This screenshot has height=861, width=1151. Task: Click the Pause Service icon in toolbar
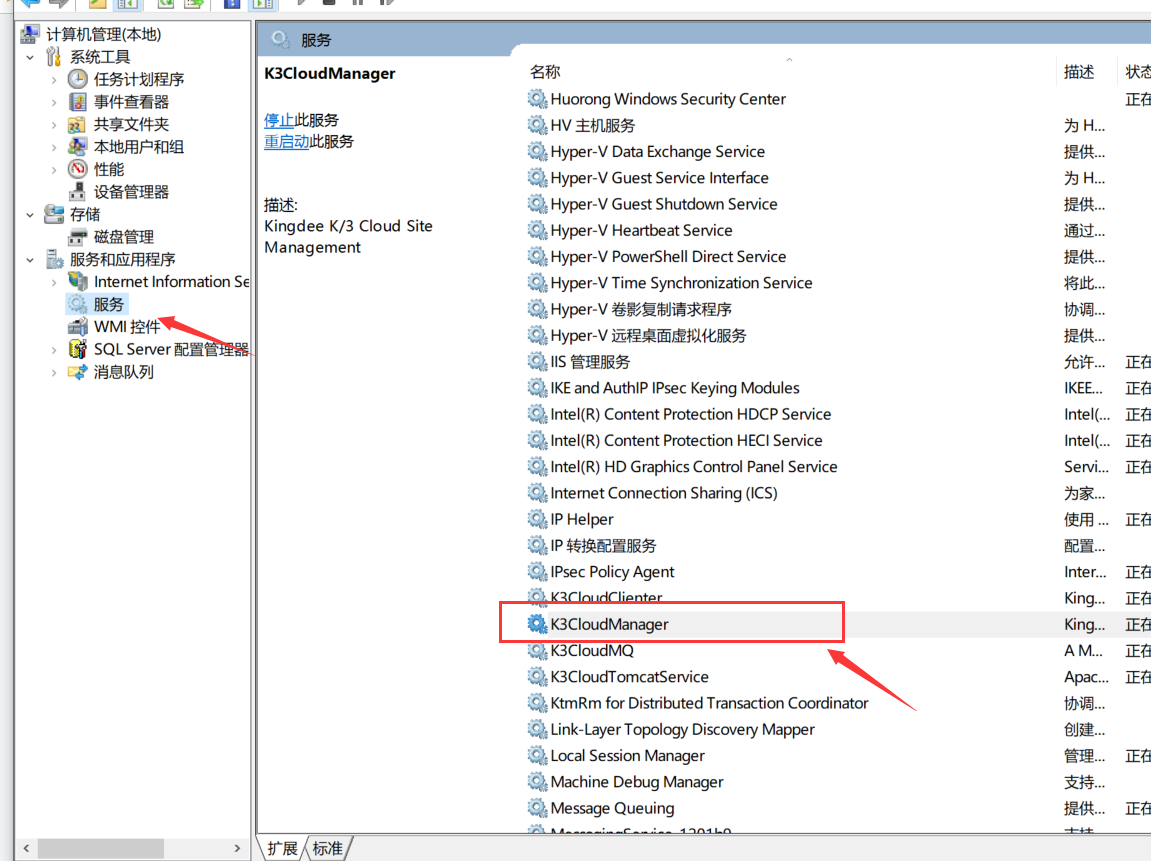(x=357, y=5)
